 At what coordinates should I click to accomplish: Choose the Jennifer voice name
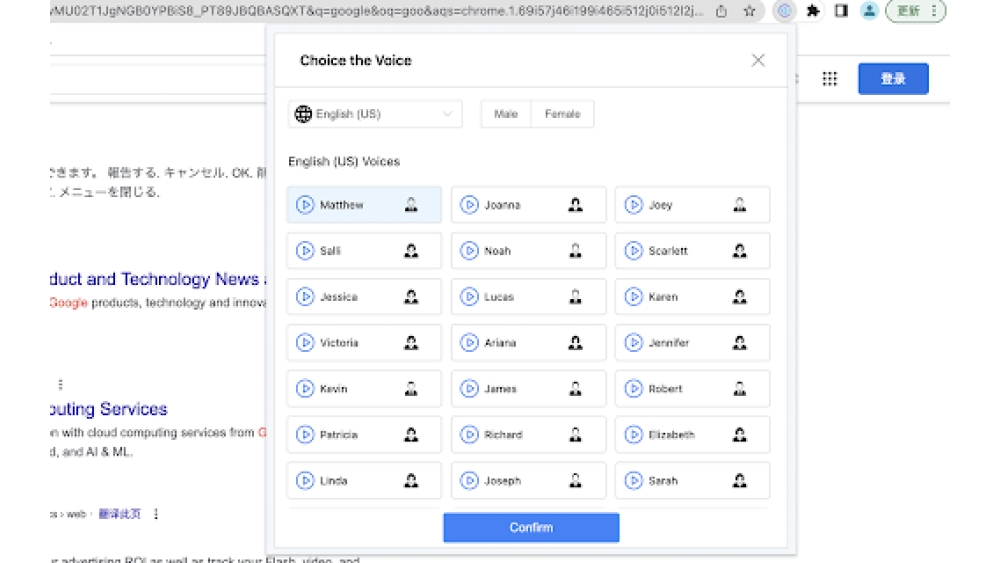pyautogui.click(x=668, y=342)
